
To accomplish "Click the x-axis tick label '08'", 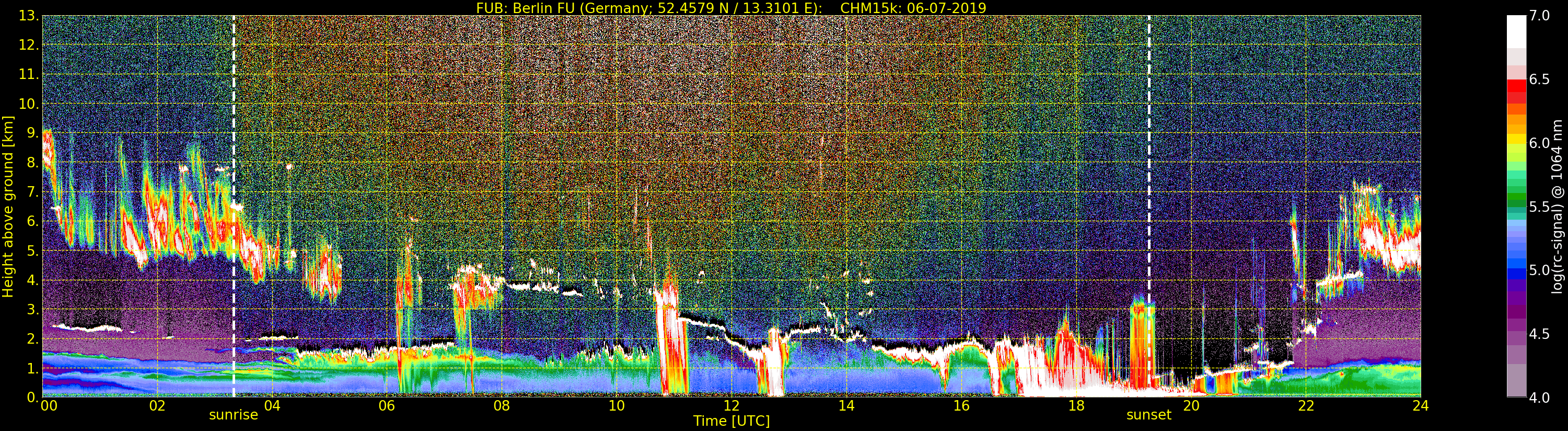I will 502,405.
